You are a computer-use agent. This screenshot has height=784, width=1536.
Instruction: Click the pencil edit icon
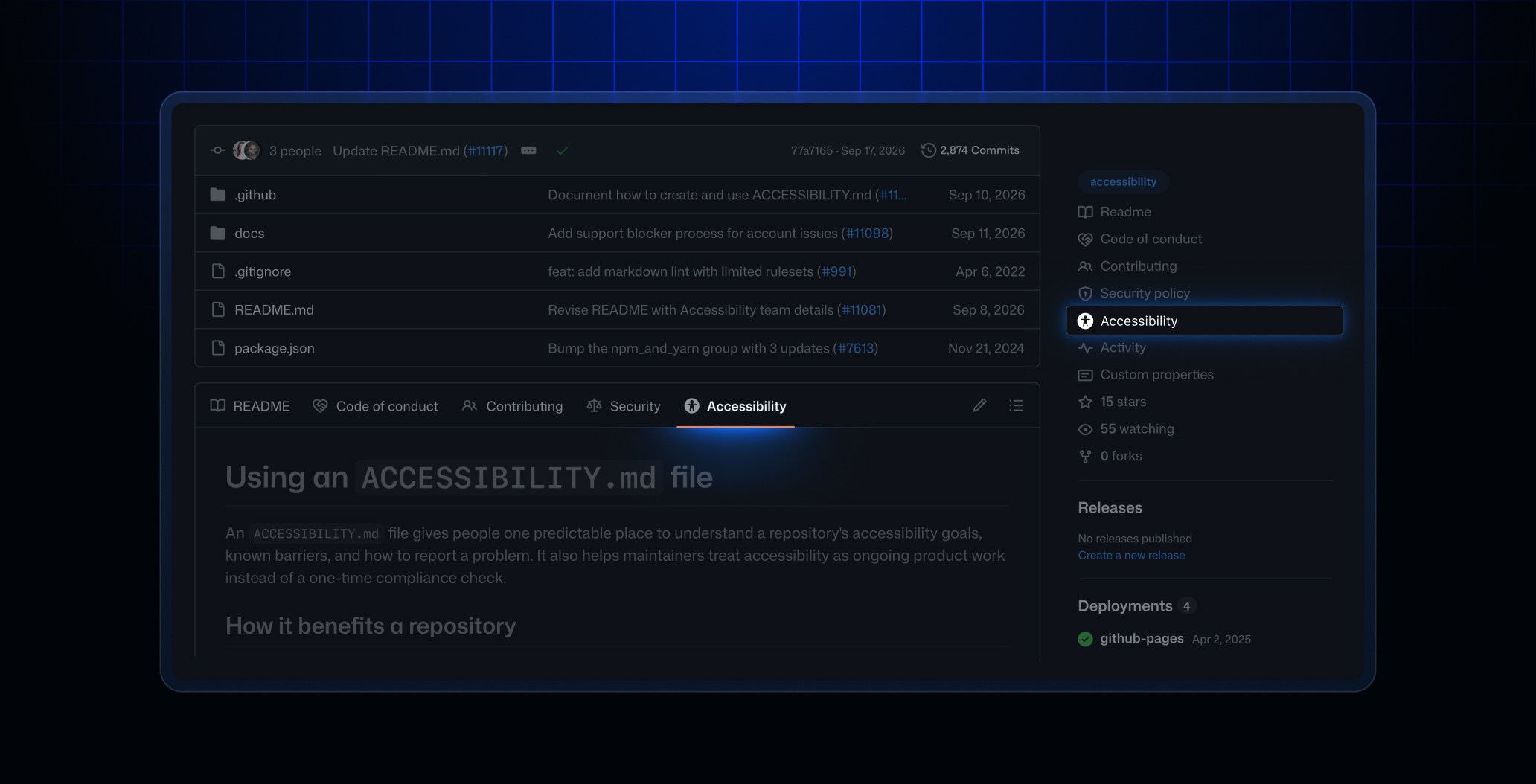coord(979,405)
